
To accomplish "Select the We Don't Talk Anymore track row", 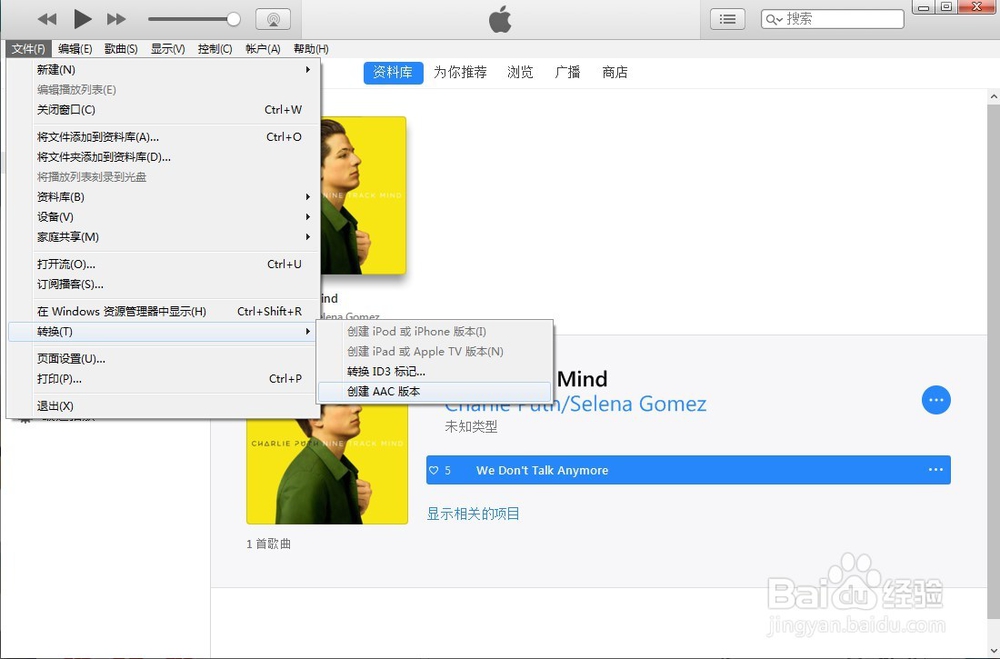I will [688, 470].
